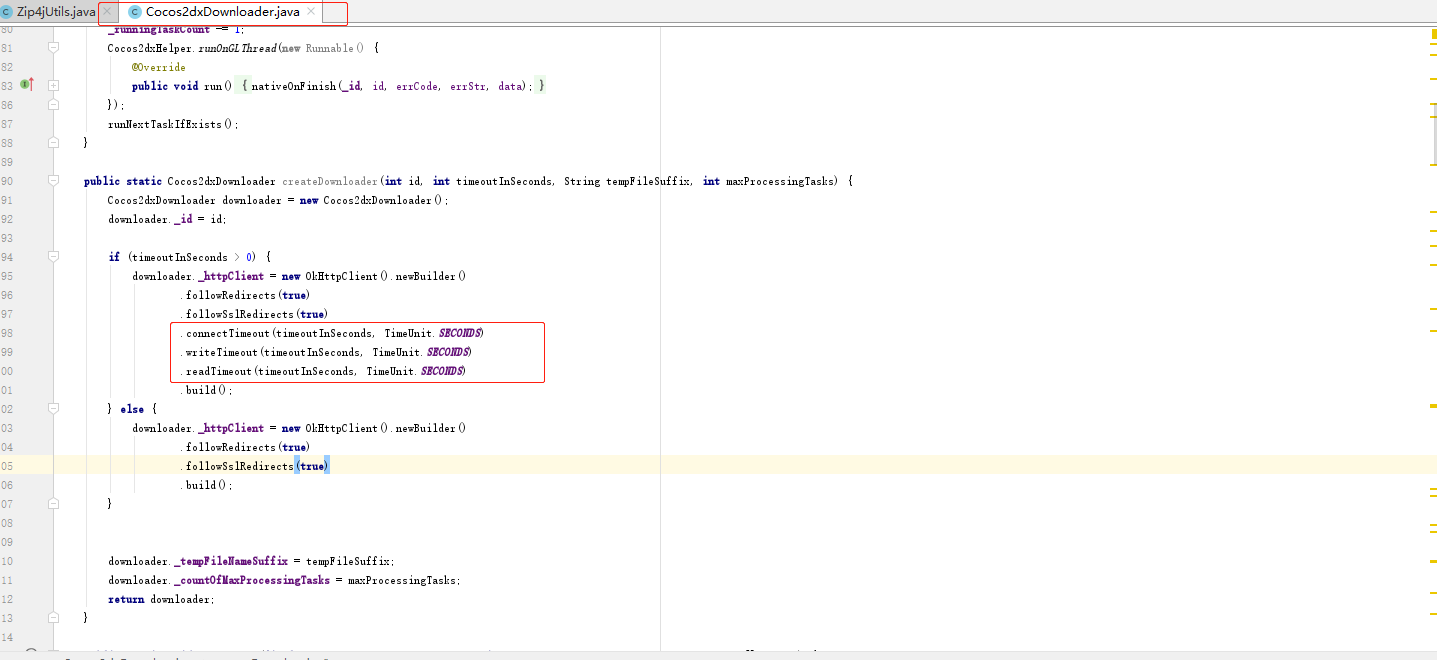
Task: Click the 'downloader._id = id;' statement
Action: click(x=167, y=219)
